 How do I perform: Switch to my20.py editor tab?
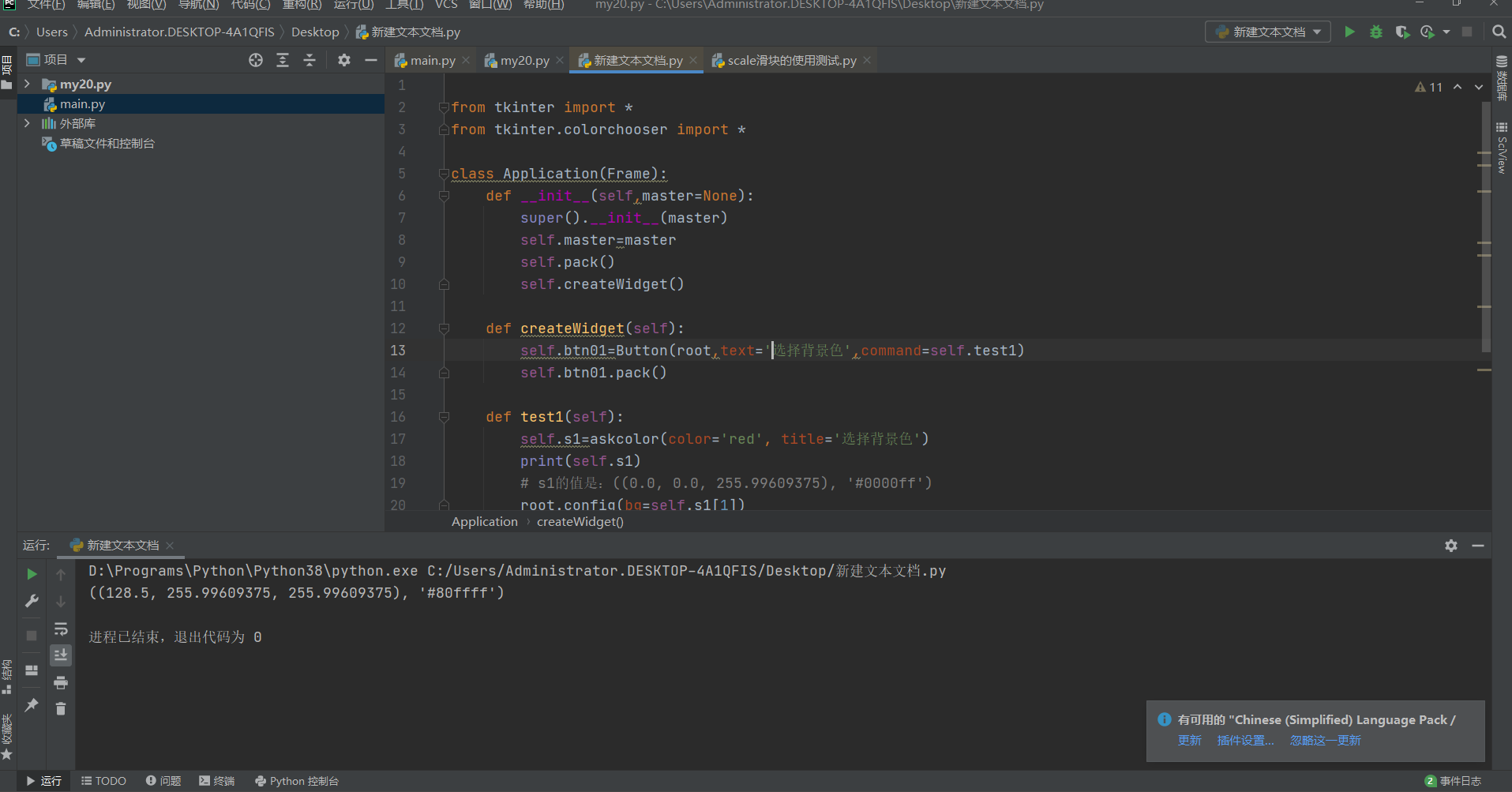524,61
